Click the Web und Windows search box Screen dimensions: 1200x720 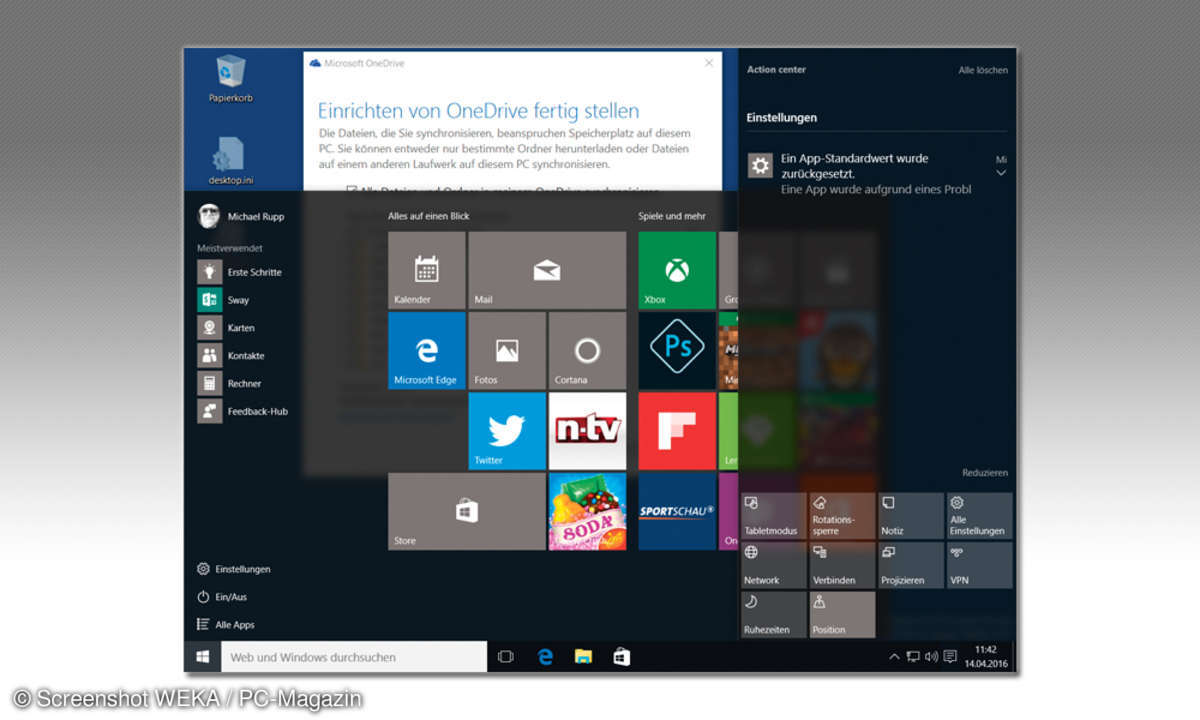[x=354, y=657]
